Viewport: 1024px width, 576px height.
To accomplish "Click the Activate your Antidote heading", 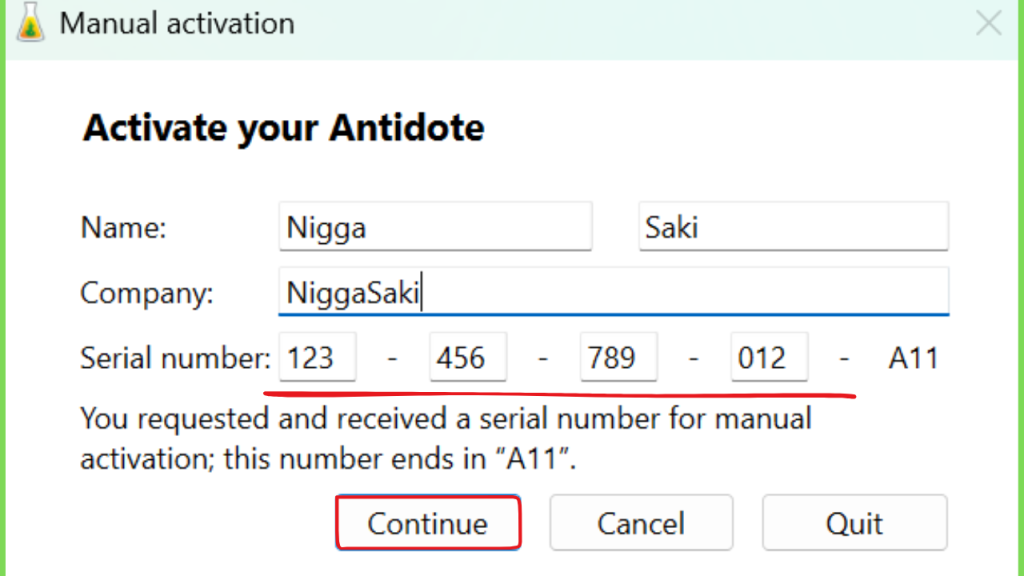I will pos(283,128).
